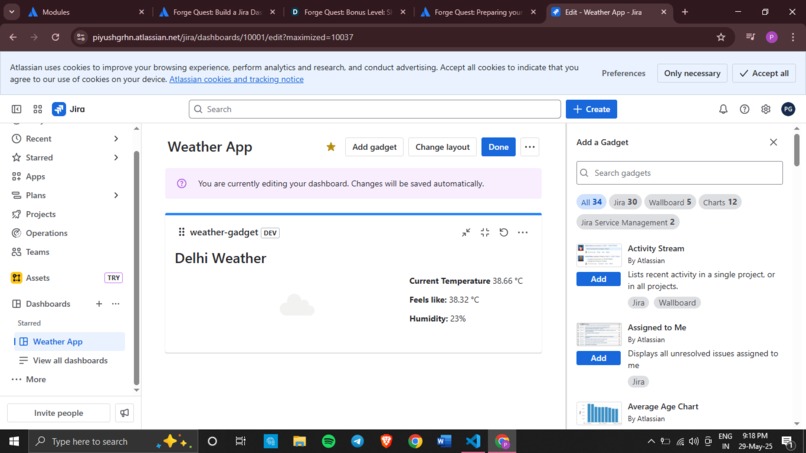Expand the Starred menu chevron
Screen dimensions: 806x453
tap(116, 157)
